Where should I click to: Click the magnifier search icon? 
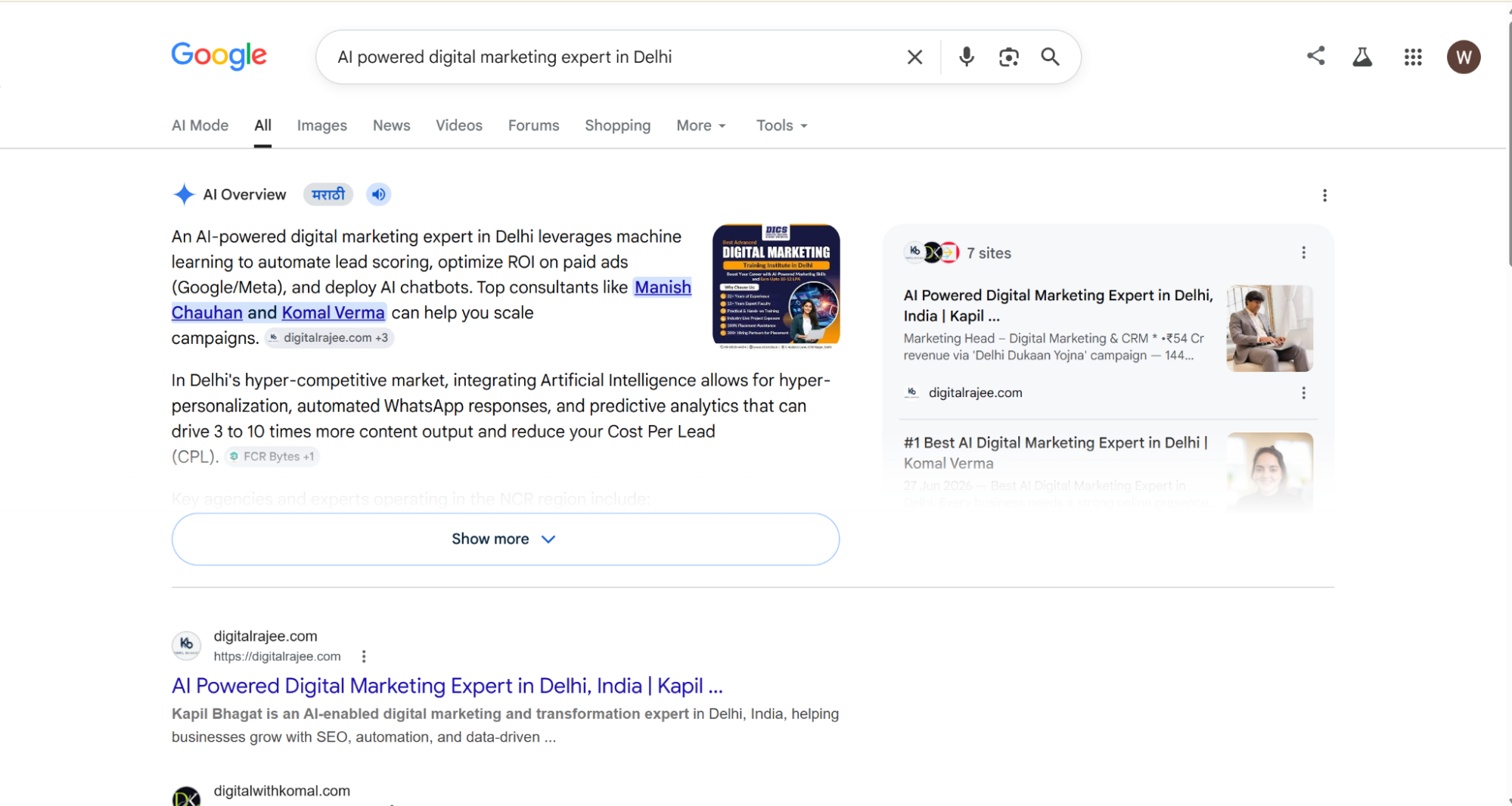pos(1050,57)
